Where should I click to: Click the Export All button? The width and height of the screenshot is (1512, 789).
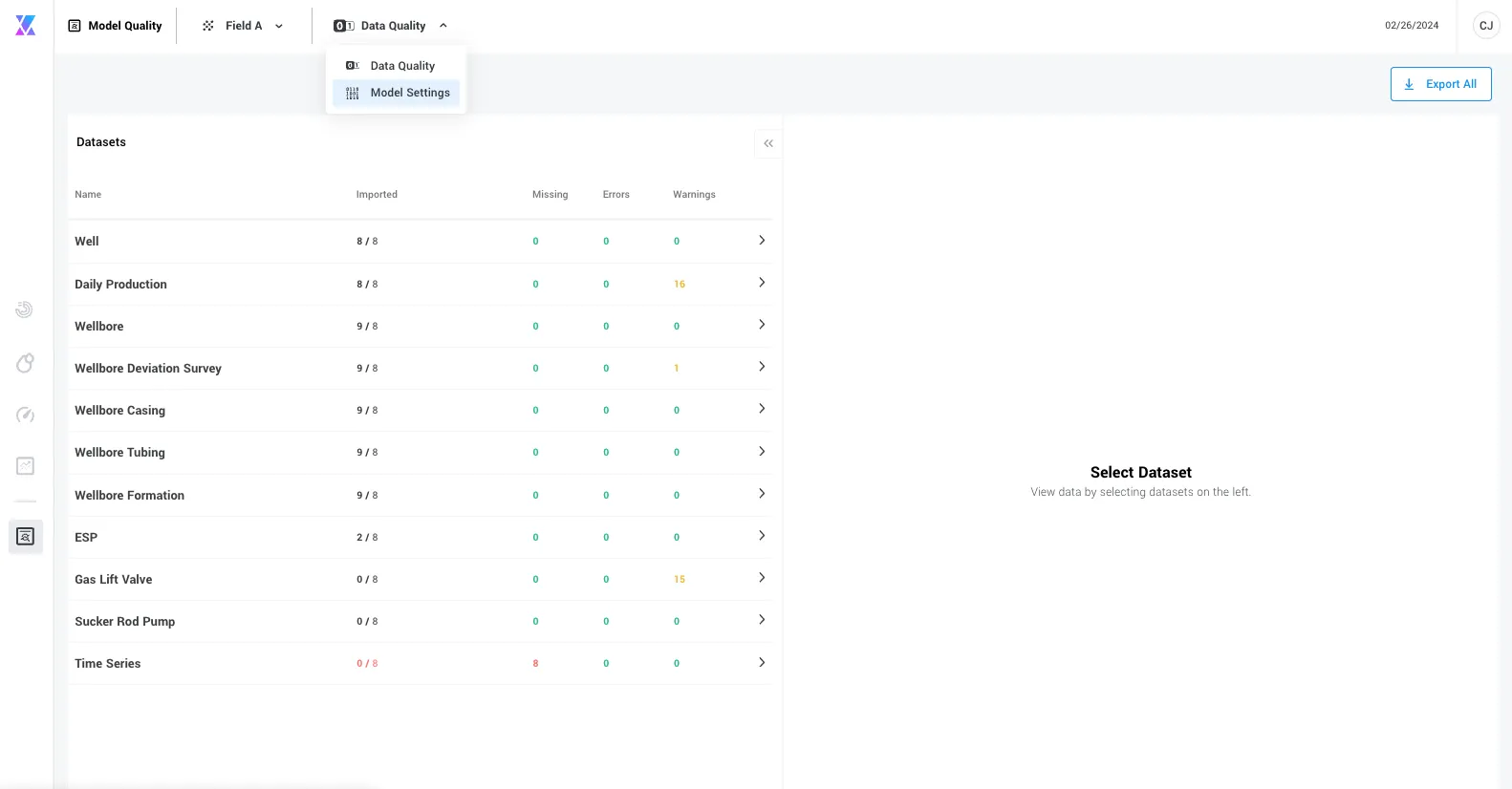point(1441,84)
